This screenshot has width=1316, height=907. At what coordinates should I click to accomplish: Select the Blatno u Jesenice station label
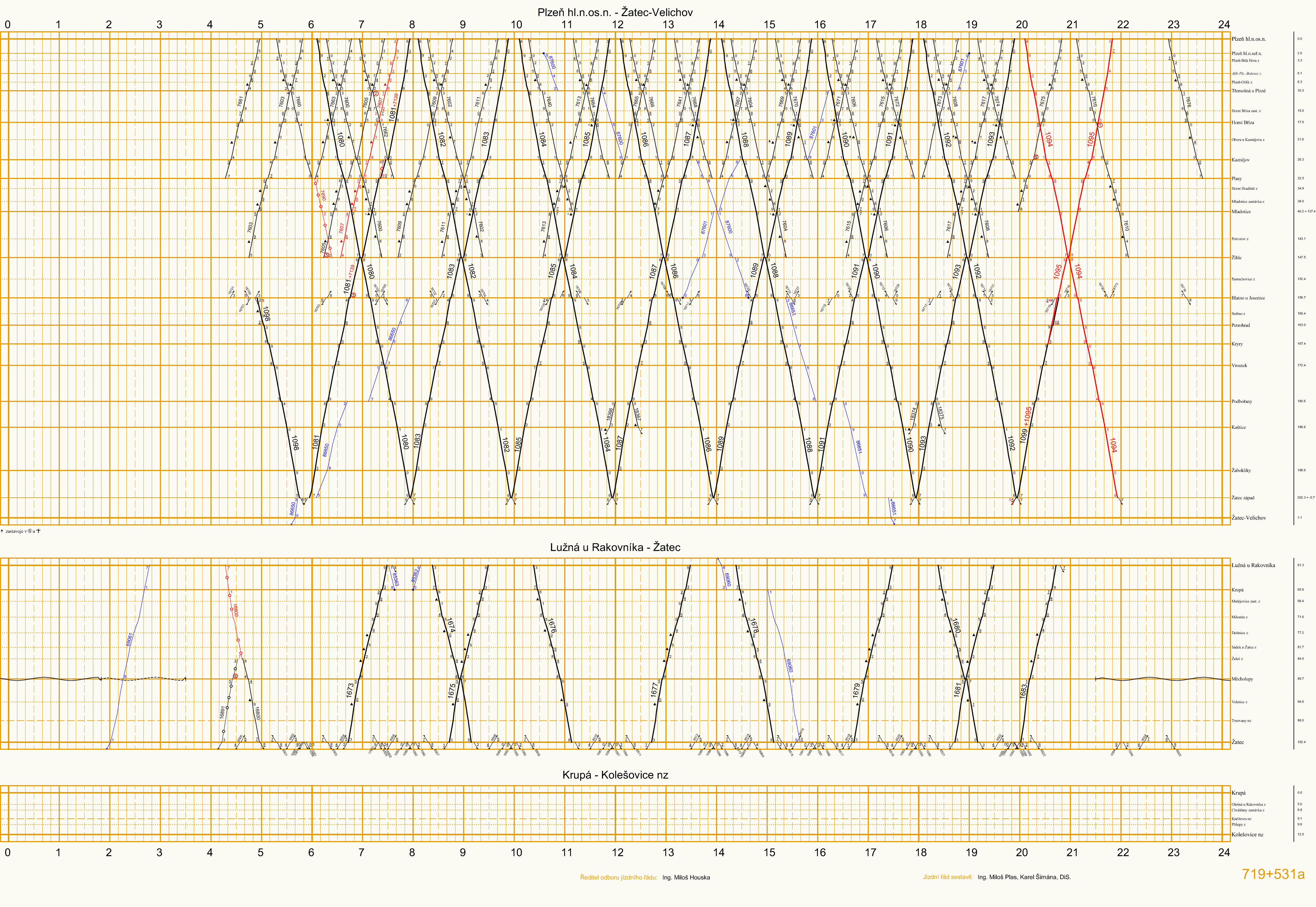tap(1248, 298)
